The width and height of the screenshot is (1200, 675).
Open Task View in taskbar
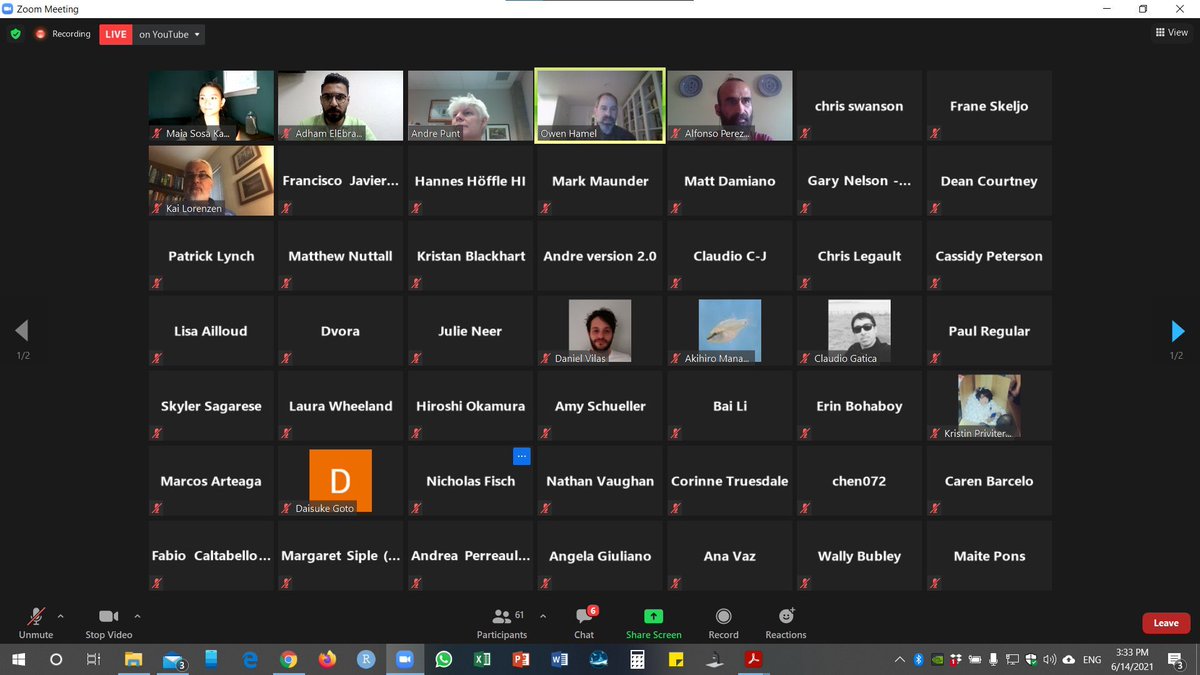tap(93, 660)
